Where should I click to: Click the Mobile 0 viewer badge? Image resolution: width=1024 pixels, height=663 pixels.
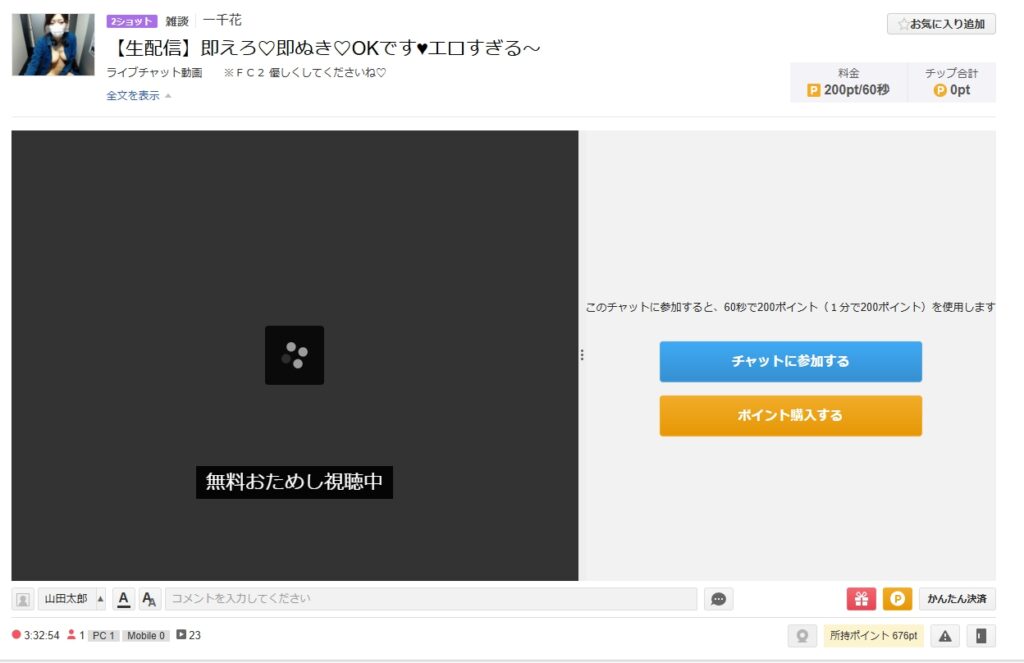pyautogui.click(x=146, y=636)
